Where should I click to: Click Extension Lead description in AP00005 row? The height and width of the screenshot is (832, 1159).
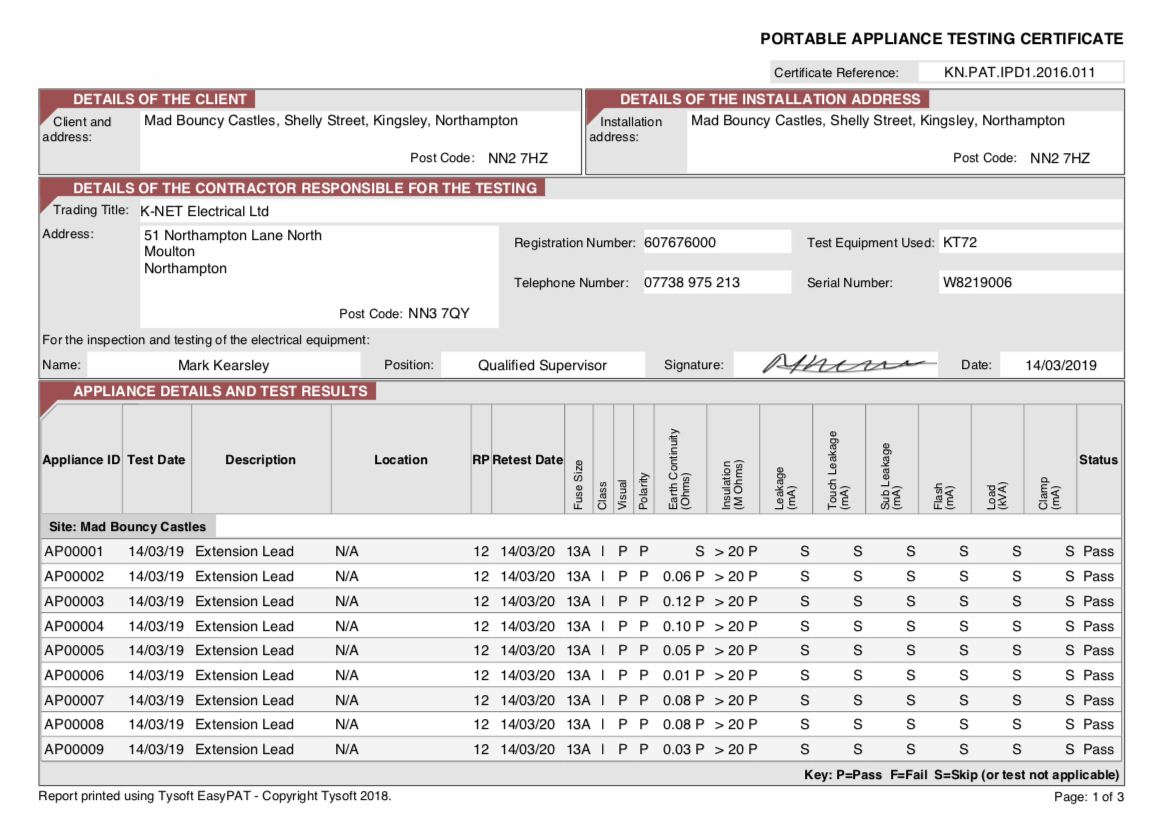coord(245,651)
